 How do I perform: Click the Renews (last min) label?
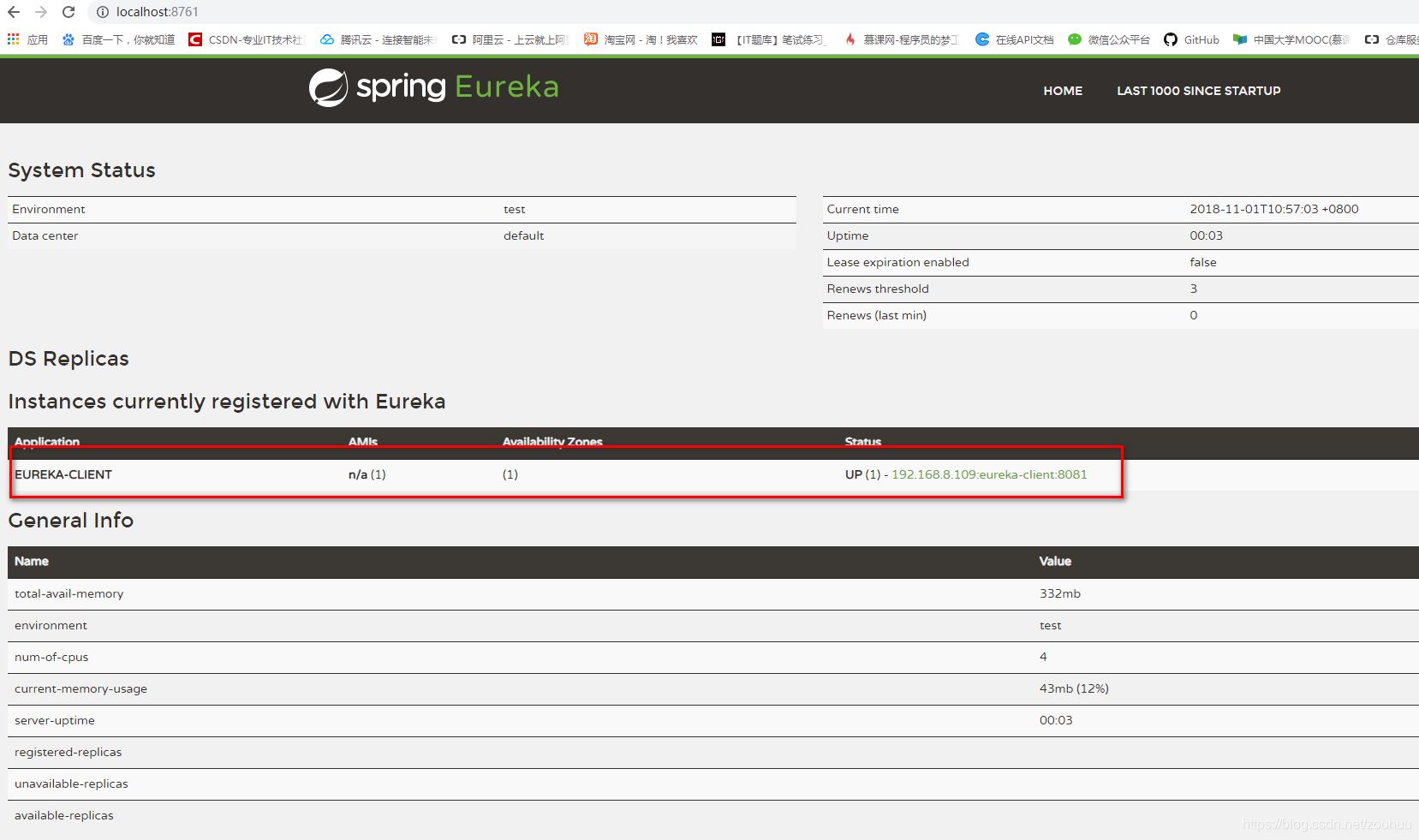tap(877, 315)
